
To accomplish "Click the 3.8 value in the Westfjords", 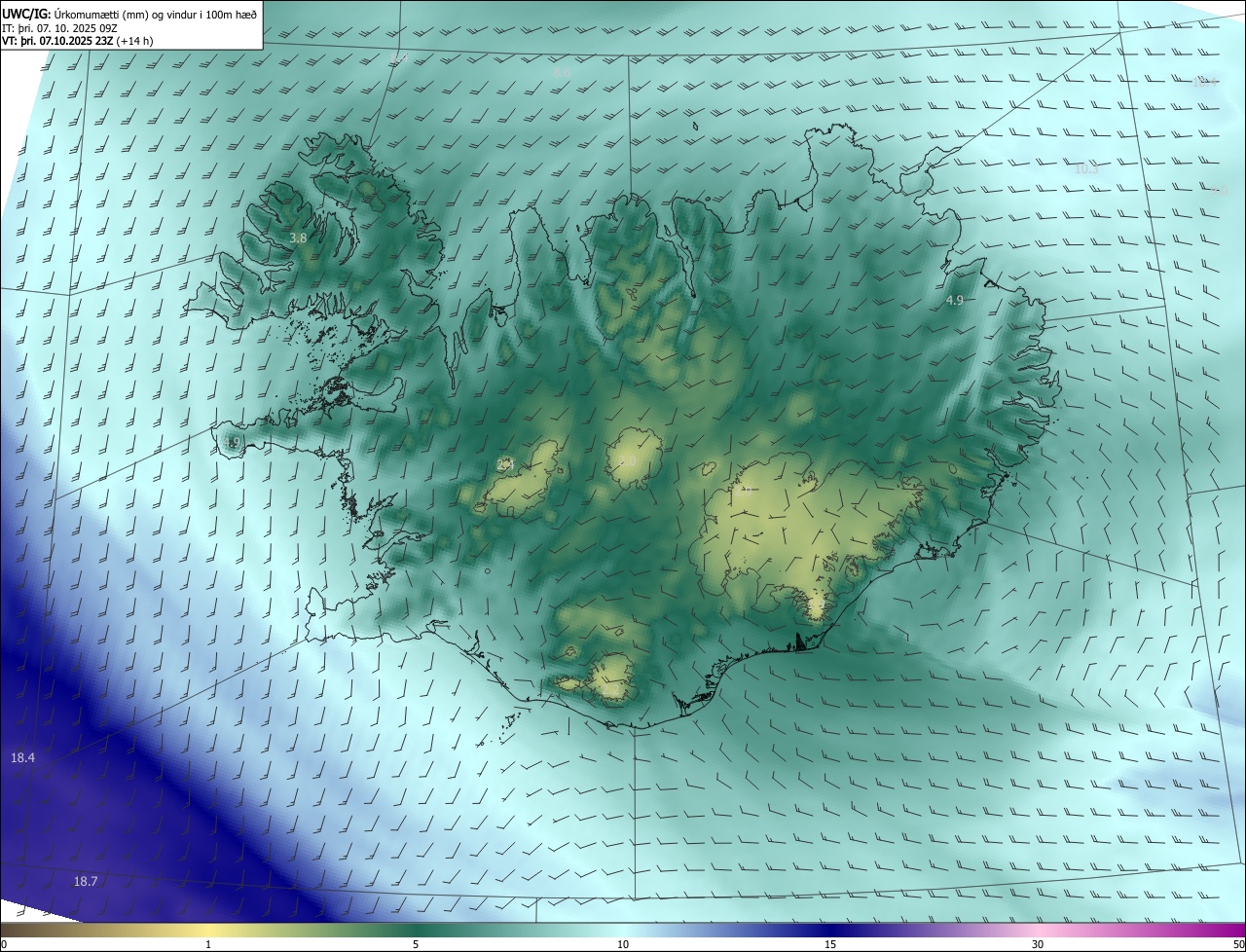I will (x=299, y=238).
